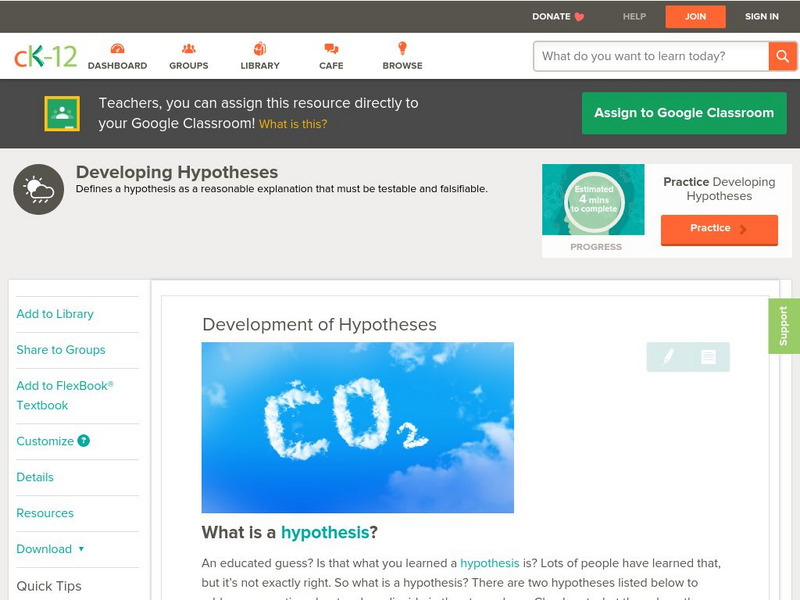Click the DASHBOARD menu label

pyautogui.click(x=117, y=66)
